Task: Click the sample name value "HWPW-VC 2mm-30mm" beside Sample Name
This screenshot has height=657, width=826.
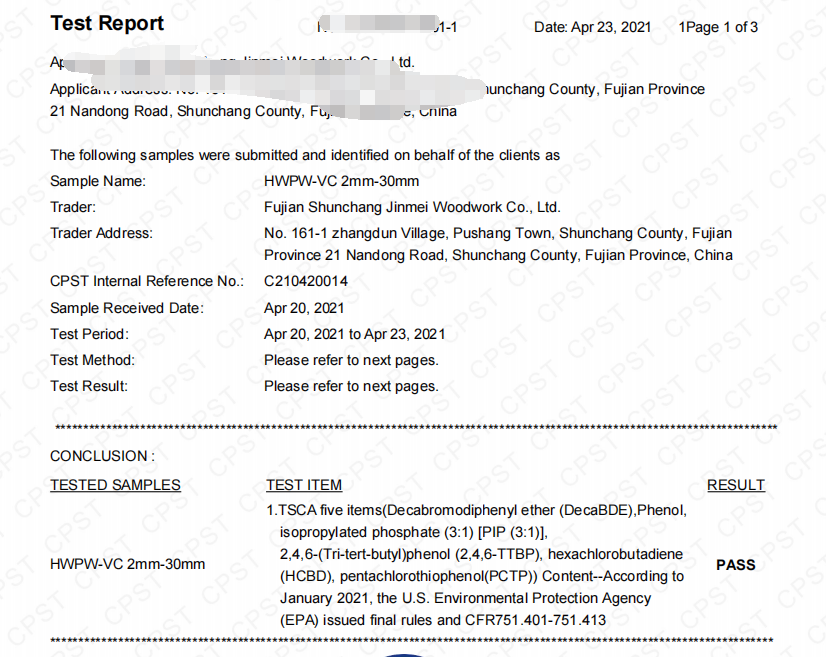Action: tap(341, 181)
